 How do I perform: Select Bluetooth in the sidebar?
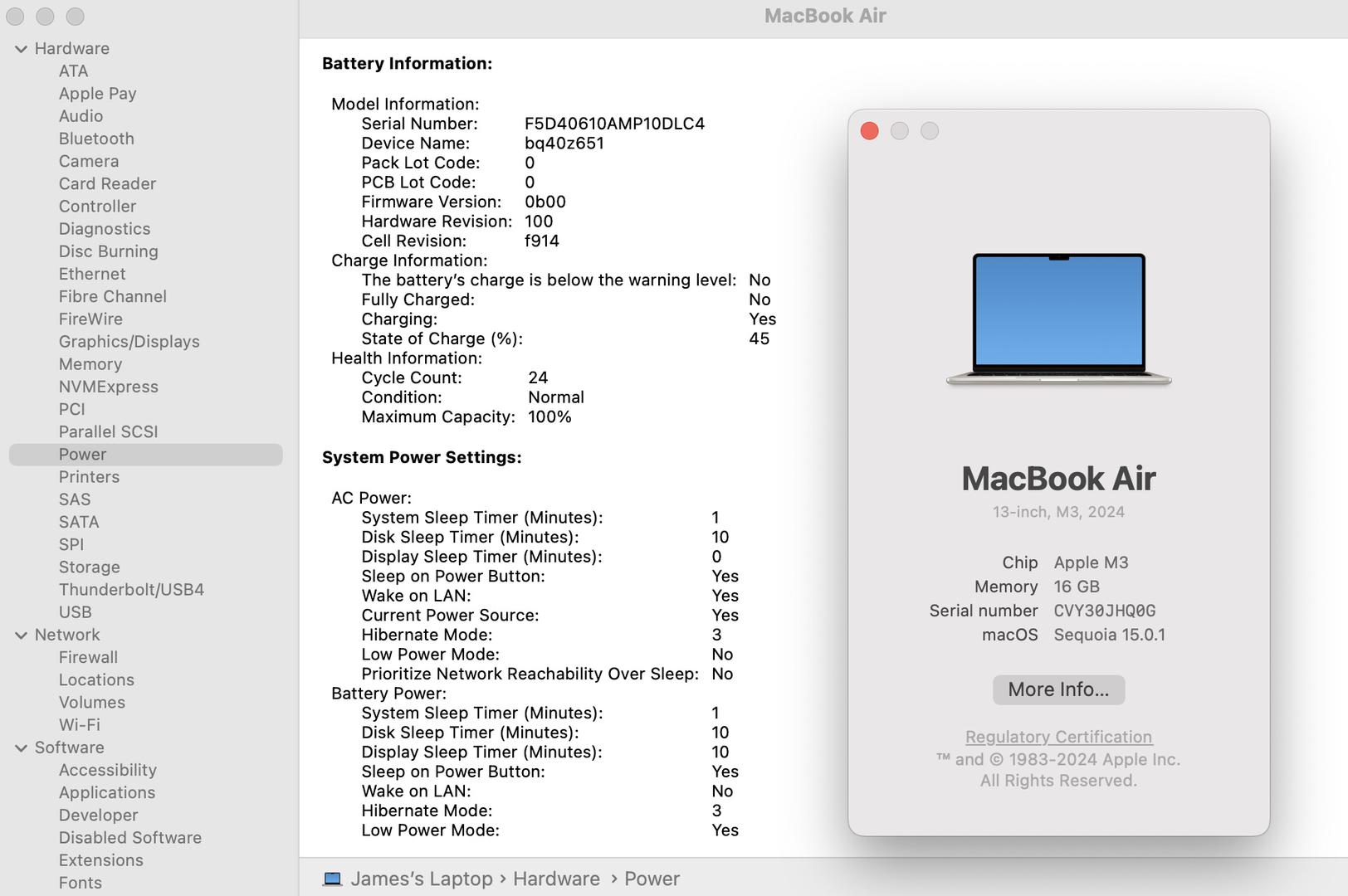pos(96,139)
